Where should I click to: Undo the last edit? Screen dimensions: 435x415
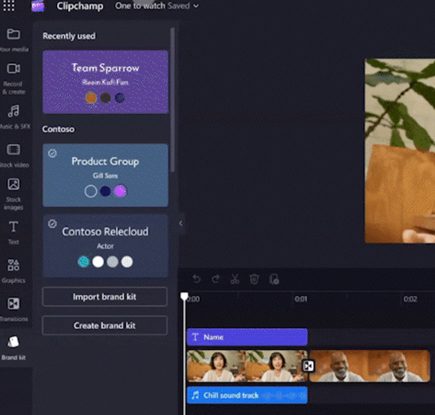(196, 279)
